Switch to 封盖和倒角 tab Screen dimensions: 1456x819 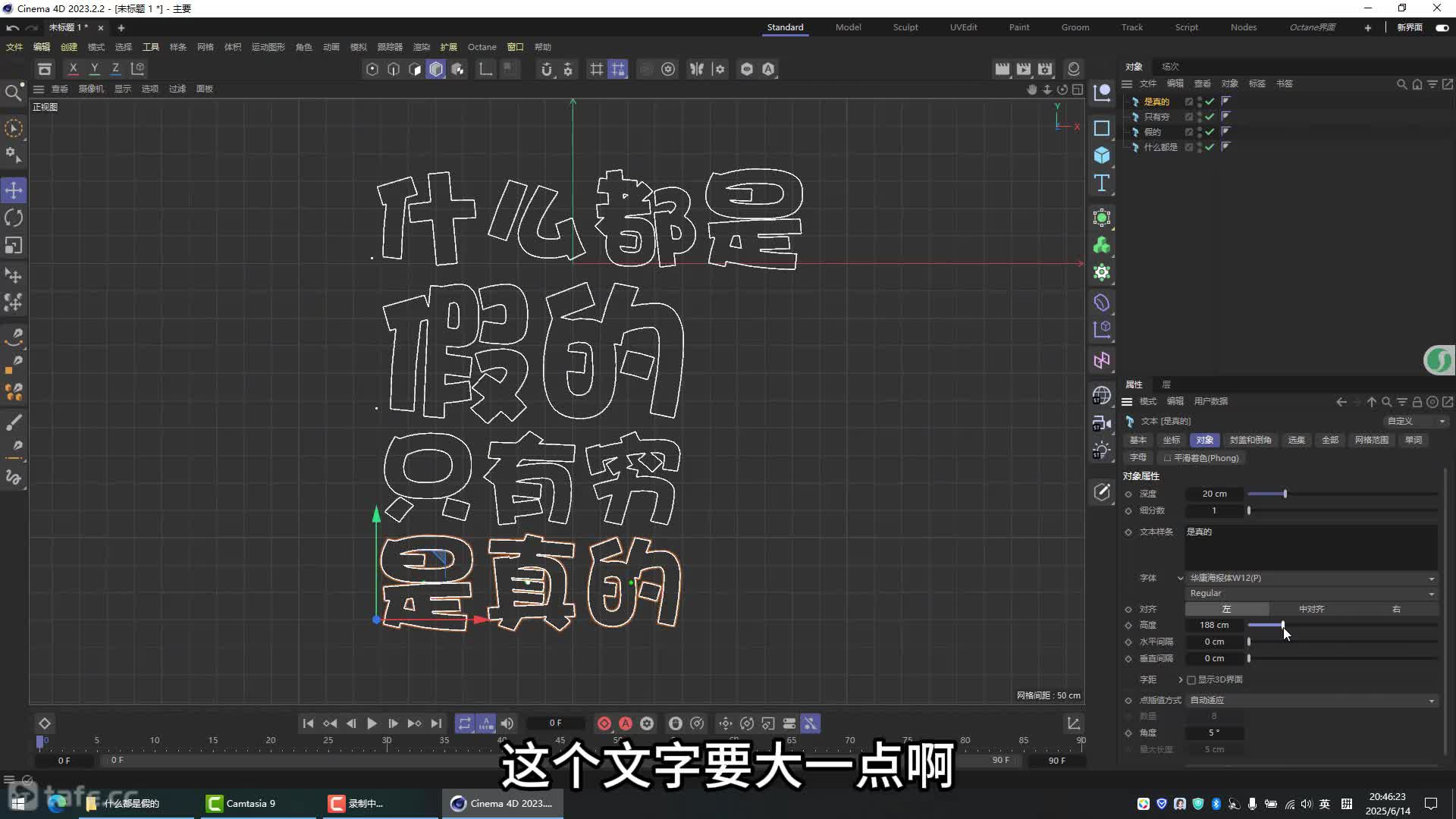coord(1250,440)
